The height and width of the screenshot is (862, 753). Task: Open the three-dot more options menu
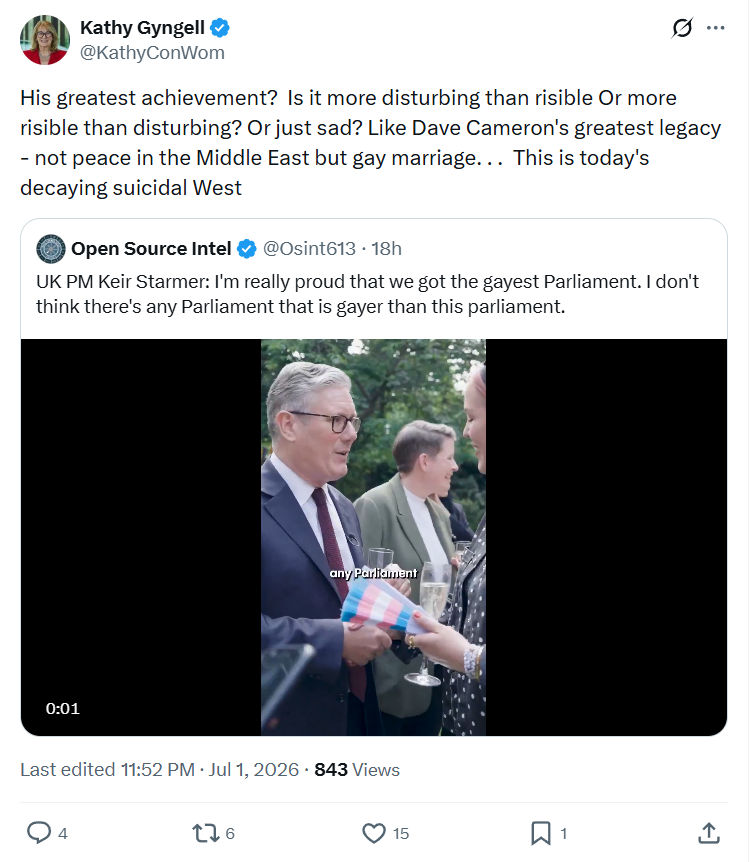click(x=715, y=27)
